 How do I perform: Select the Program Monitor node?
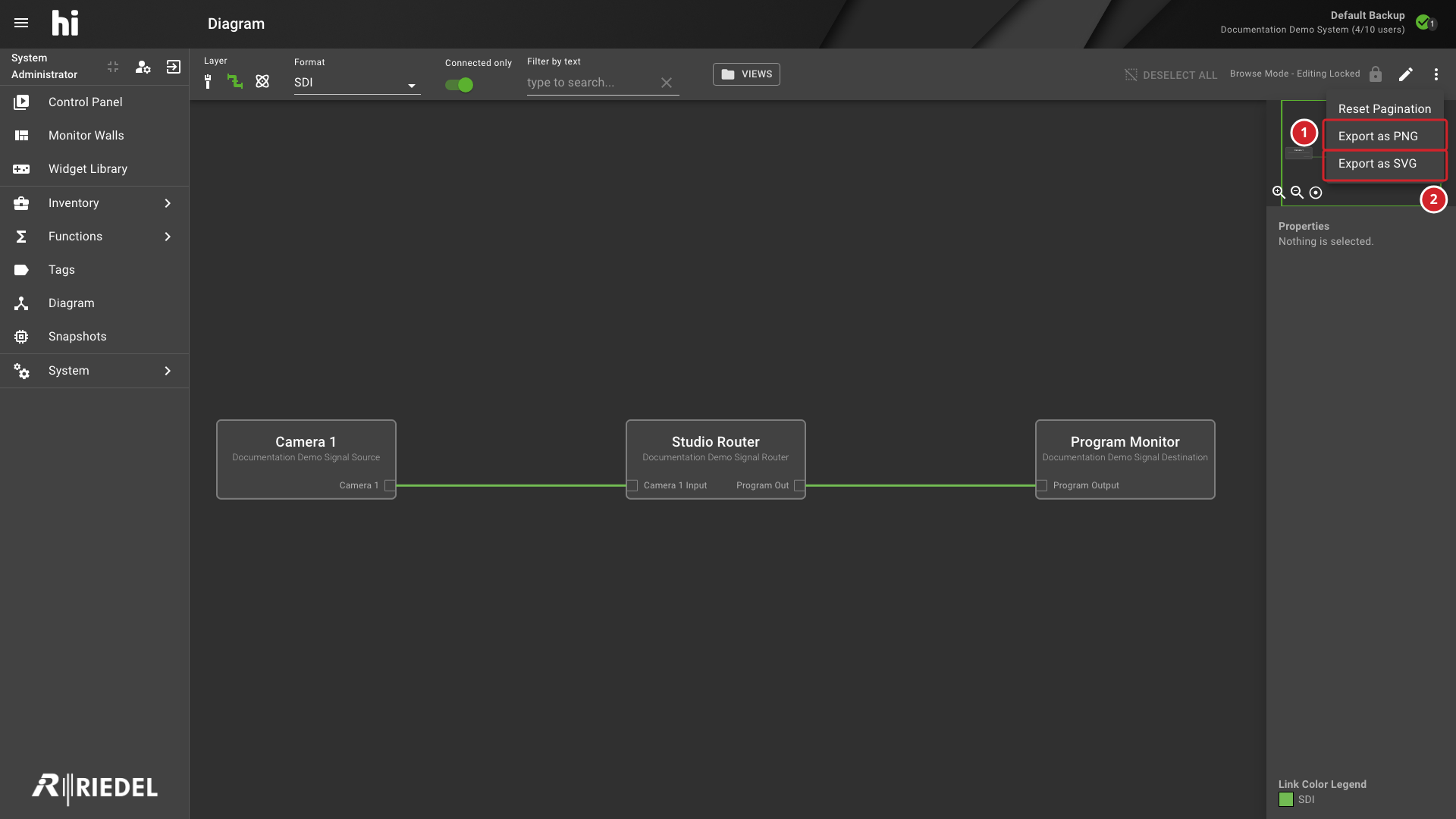[x=1125, y=459]
